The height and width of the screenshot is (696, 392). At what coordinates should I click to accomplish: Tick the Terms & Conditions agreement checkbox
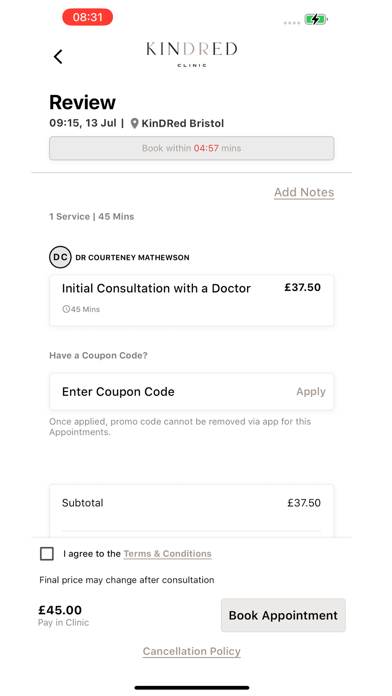[x=47, y=554]
